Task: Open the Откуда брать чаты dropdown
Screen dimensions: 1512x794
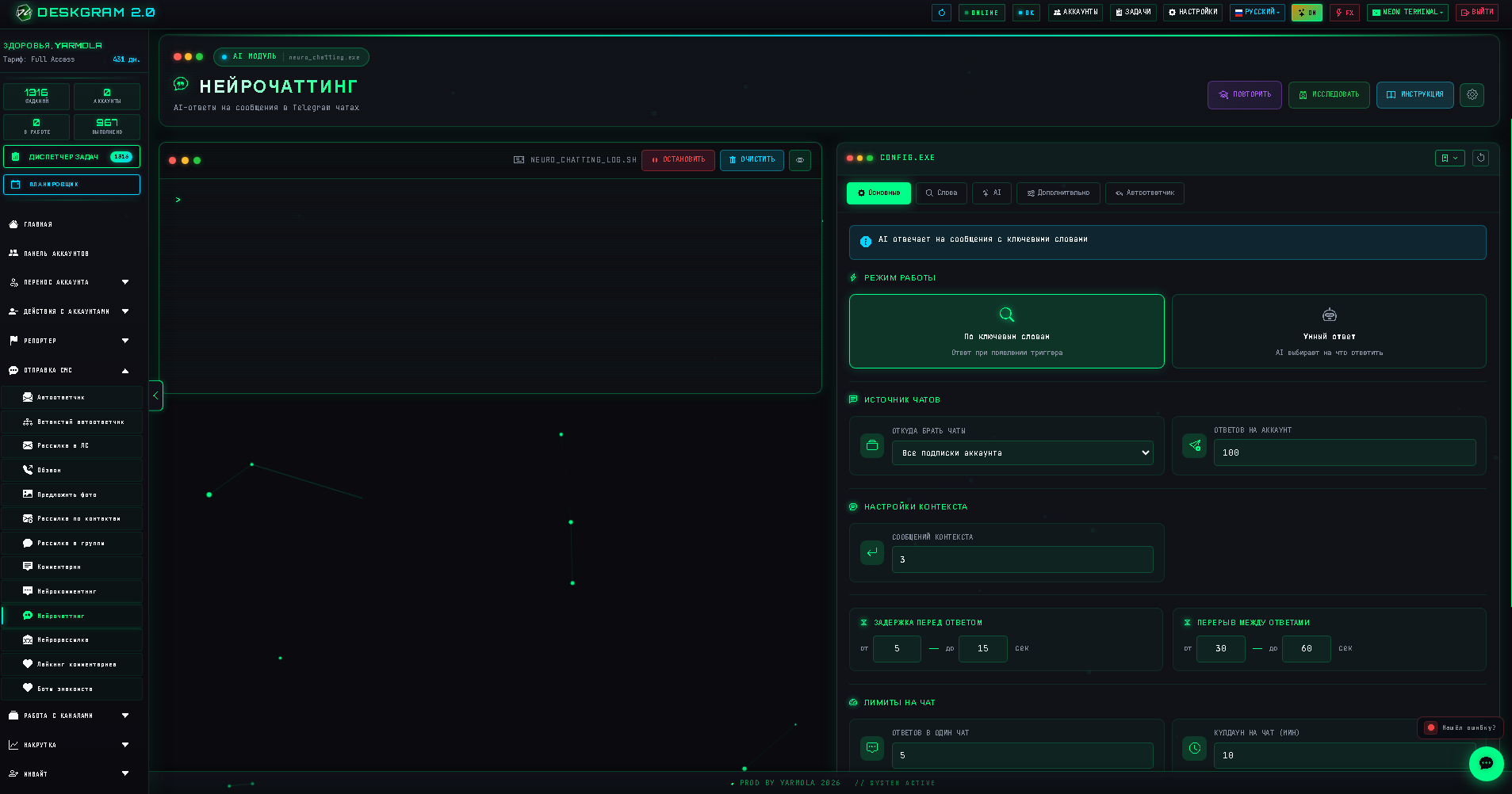Action: 1023,453
